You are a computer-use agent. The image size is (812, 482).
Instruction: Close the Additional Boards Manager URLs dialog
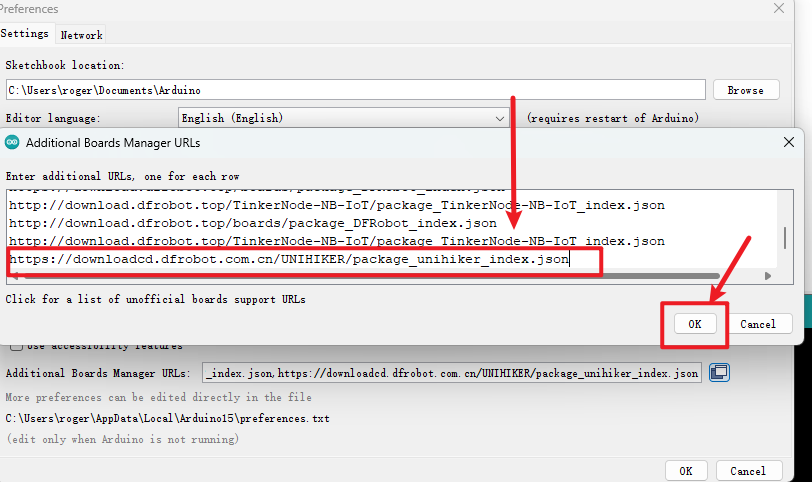(x=789, y=143)
